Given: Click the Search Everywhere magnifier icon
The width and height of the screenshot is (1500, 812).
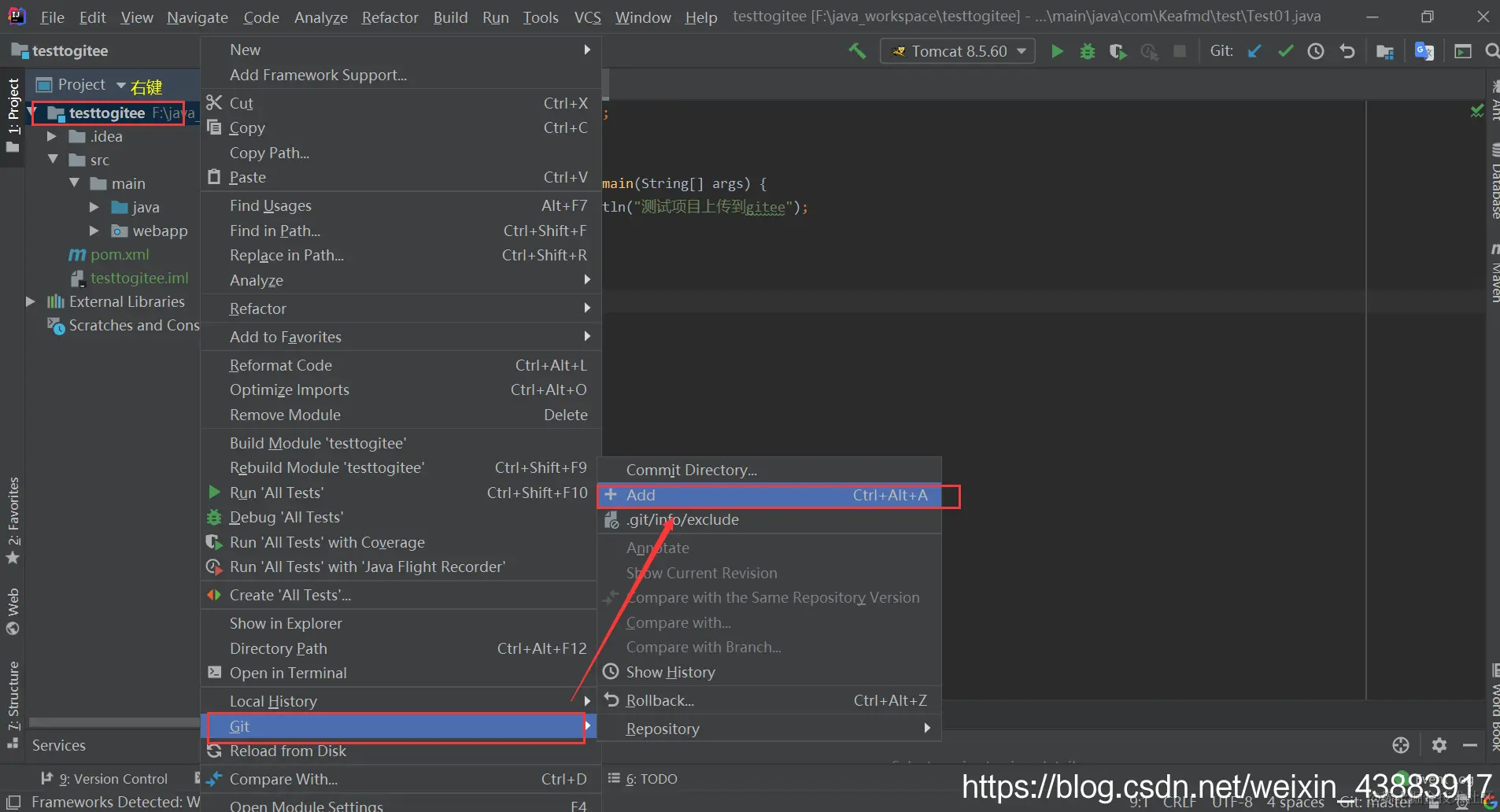Looking at the screenshot, I should click(1491, 51).
